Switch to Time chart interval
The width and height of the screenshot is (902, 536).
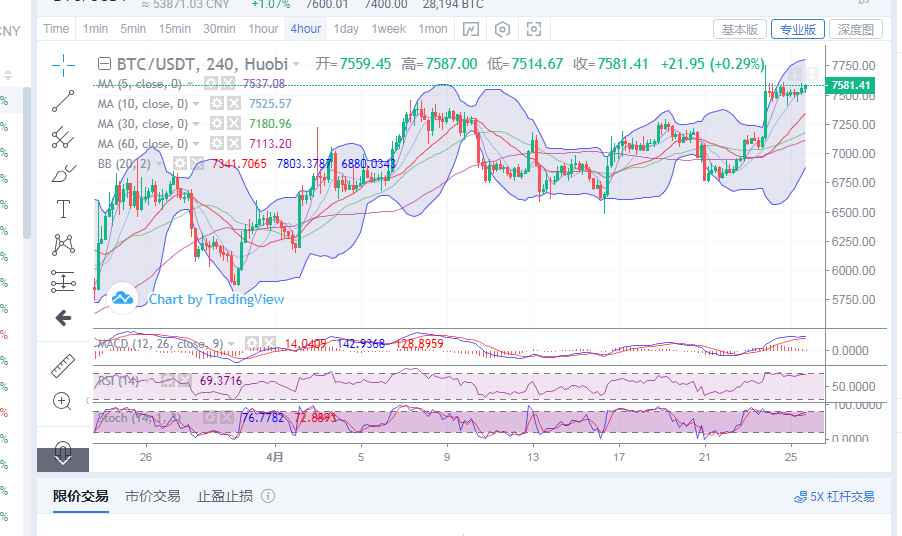tap(56, 29)
